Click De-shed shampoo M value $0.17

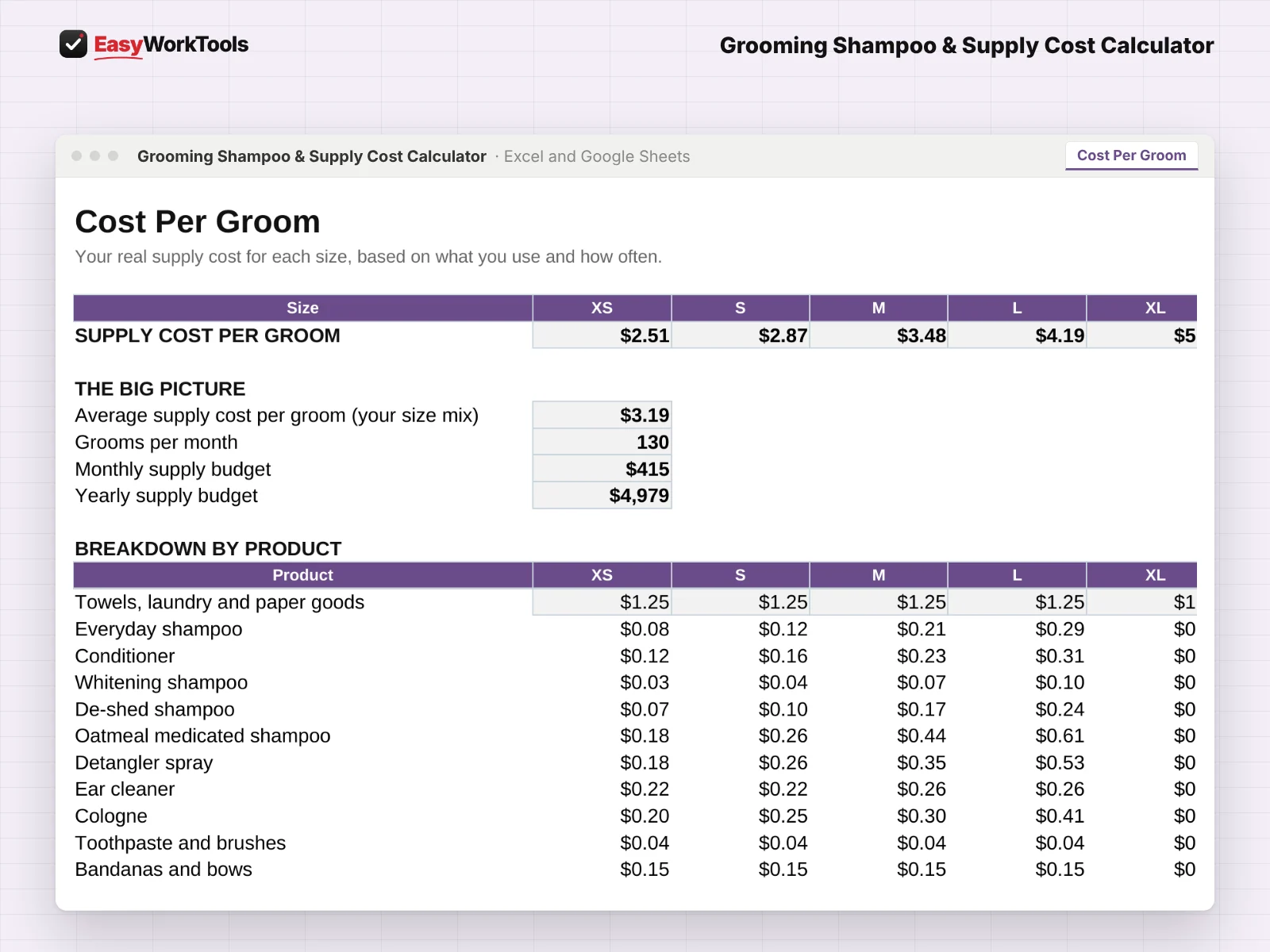(922, 709)
